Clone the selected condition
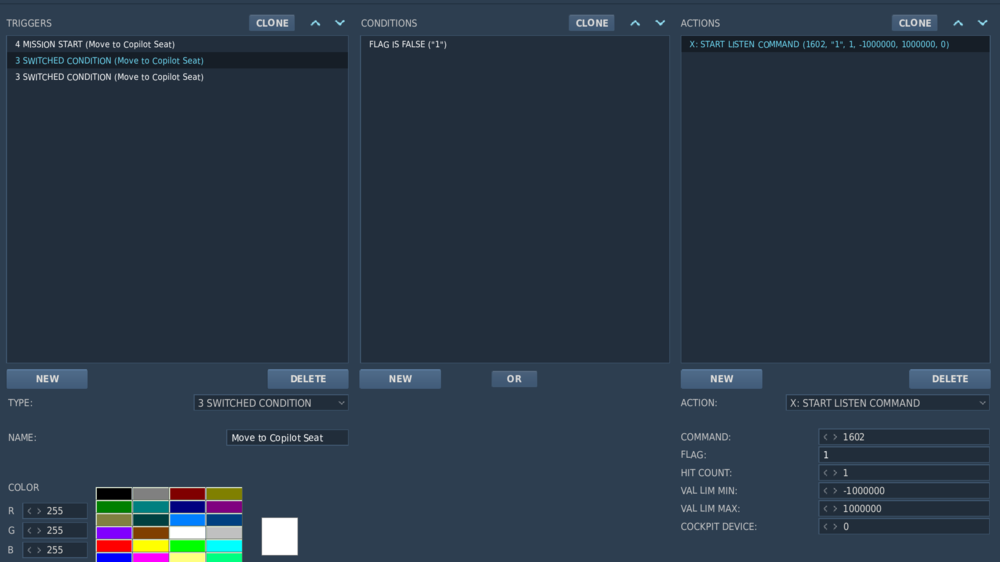The width and height of the screenshot is (1000, 562). tap(592, 23)
